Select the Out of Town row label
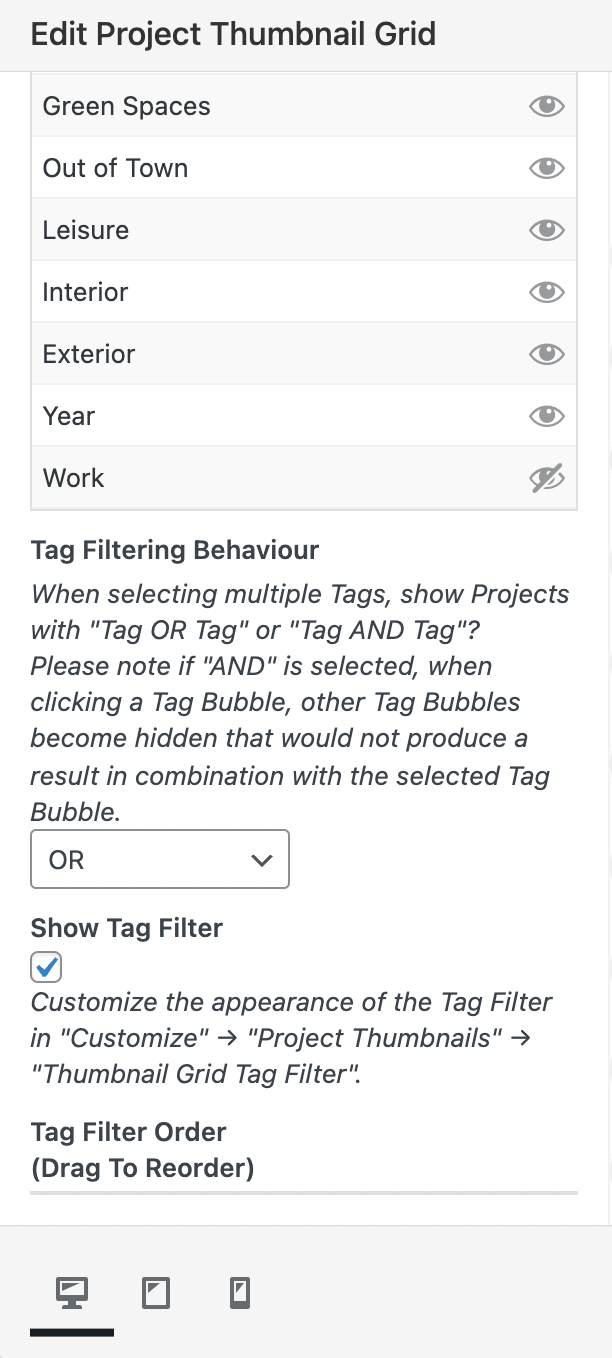This screenshot has height=1358, width=612. tap(115, 168)
